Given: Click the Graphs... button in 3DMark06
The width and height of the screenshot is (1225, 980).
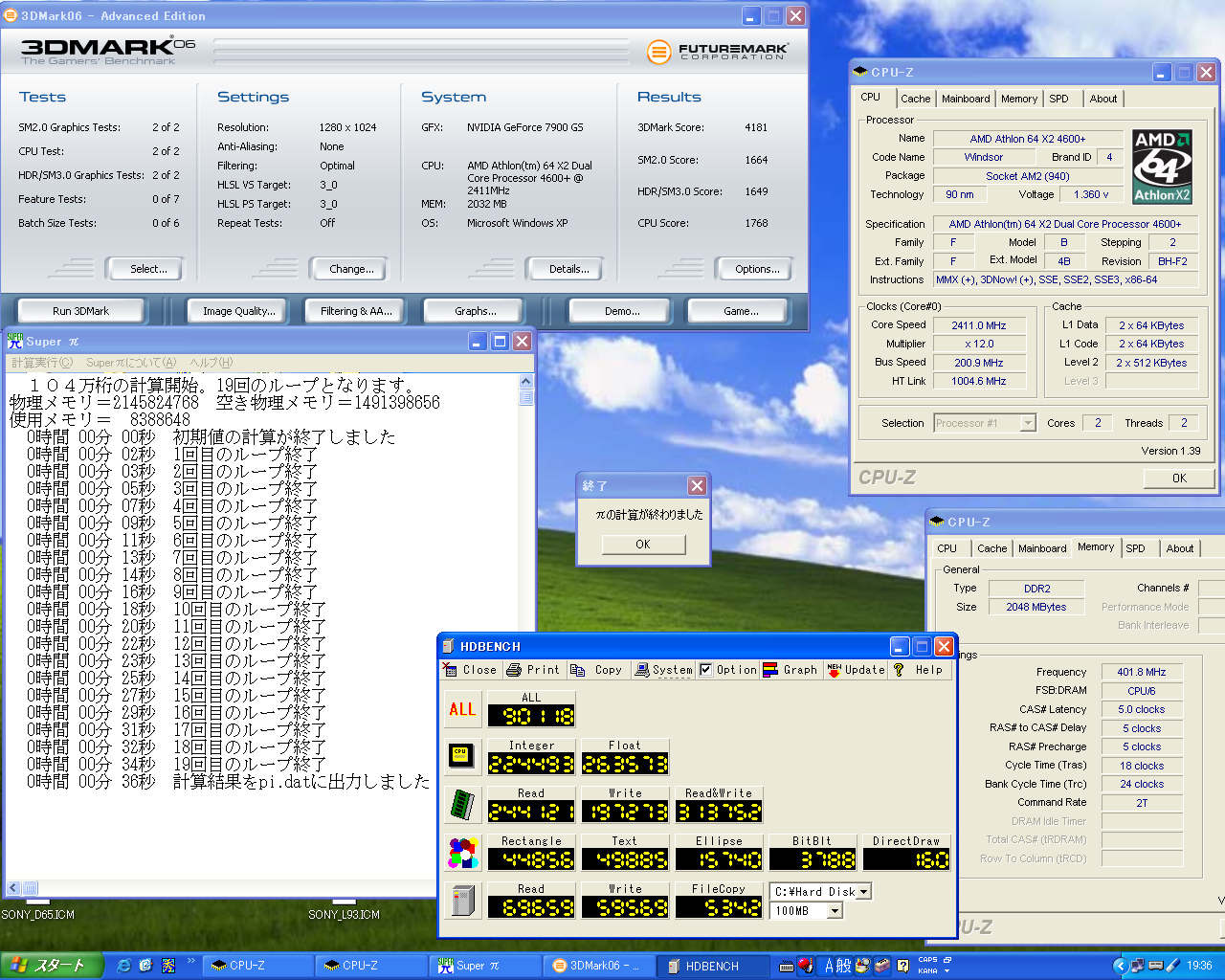Looking at the screenshot, I should click(476, 311).
